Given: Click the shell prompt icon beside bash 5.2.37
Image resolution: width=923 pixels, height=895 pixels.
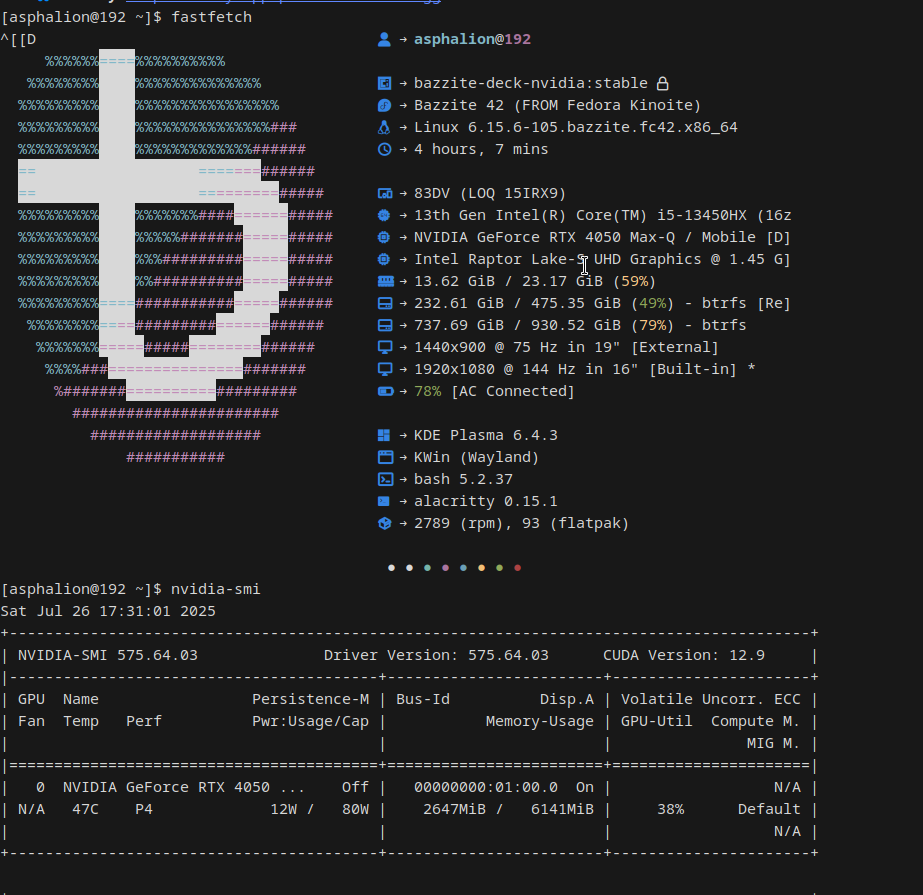Looking at the screenshot, I should [385, 479].
